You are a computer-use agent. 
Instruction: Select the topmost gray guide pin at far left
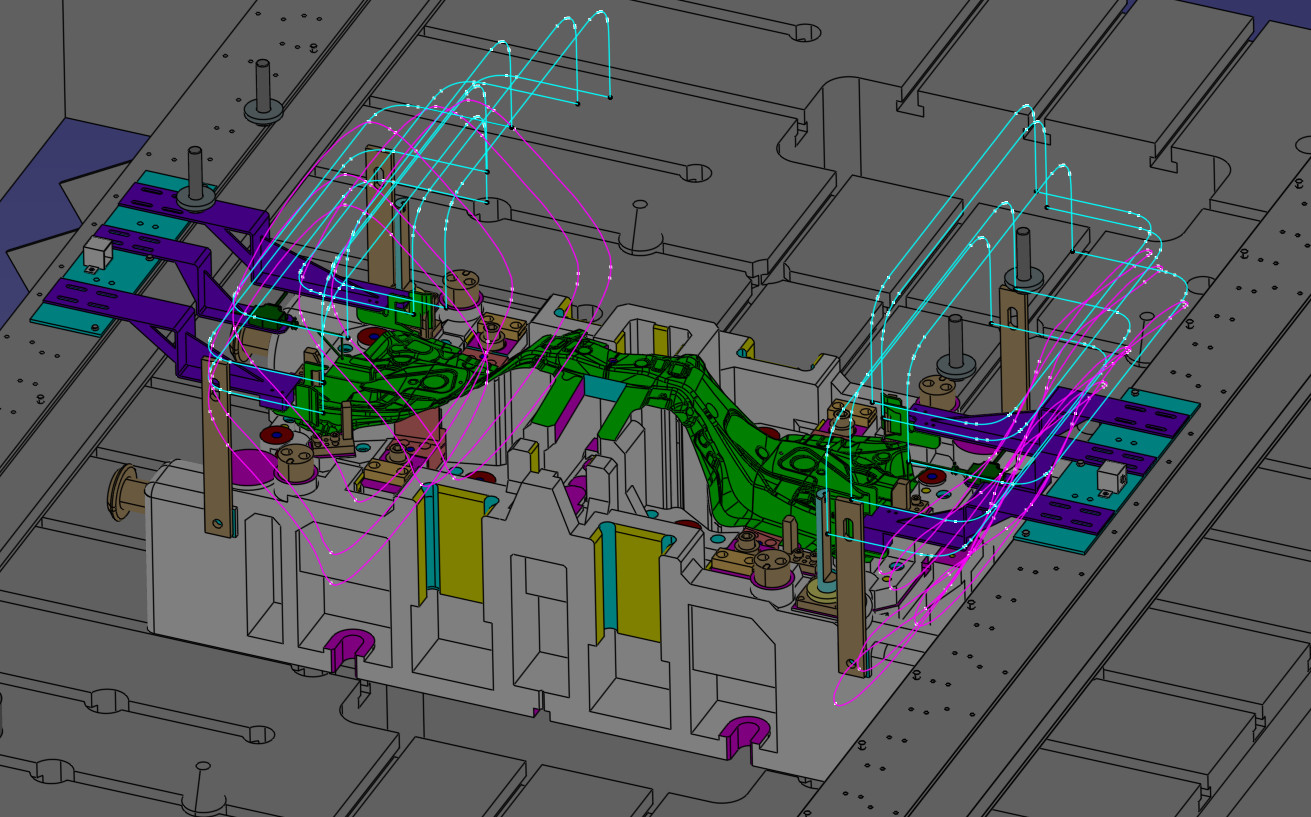click(x=262, y=91)
